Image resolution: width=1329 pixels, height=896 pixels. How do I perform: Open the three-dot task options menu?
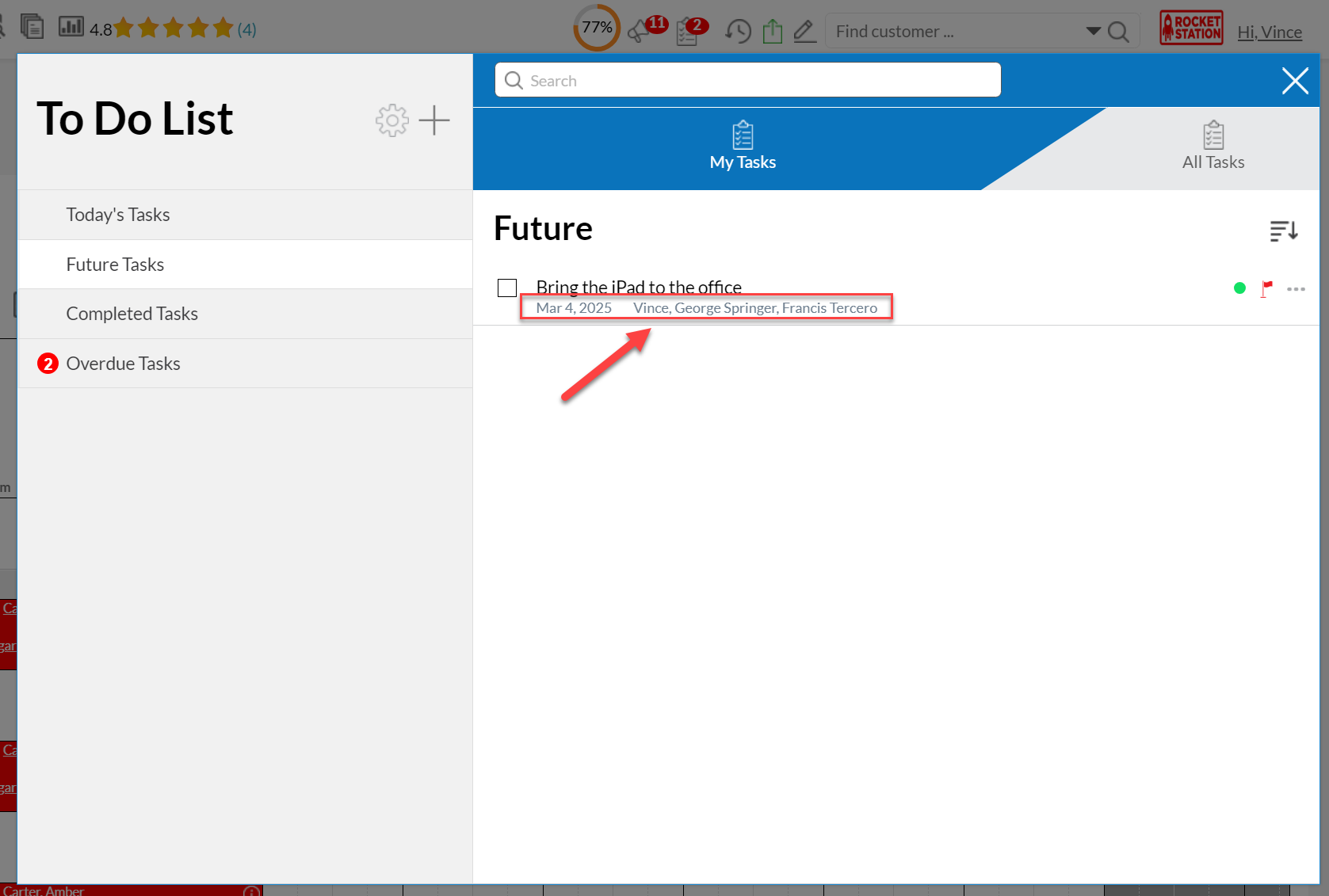1296,289
